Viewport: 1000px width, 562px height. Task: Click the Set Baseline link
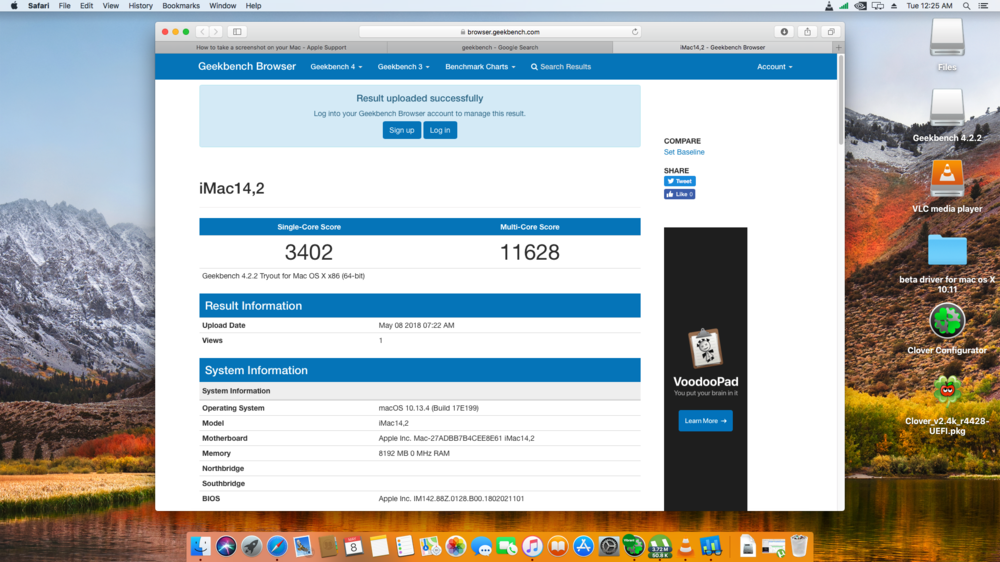[684, 152]
